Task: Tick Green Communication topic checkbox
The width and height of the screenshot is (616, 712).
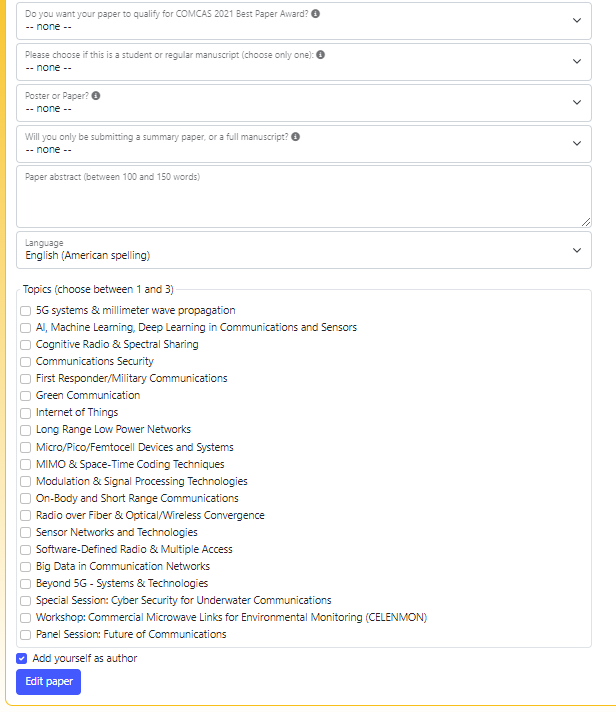Action: click(x=25, y=396)
